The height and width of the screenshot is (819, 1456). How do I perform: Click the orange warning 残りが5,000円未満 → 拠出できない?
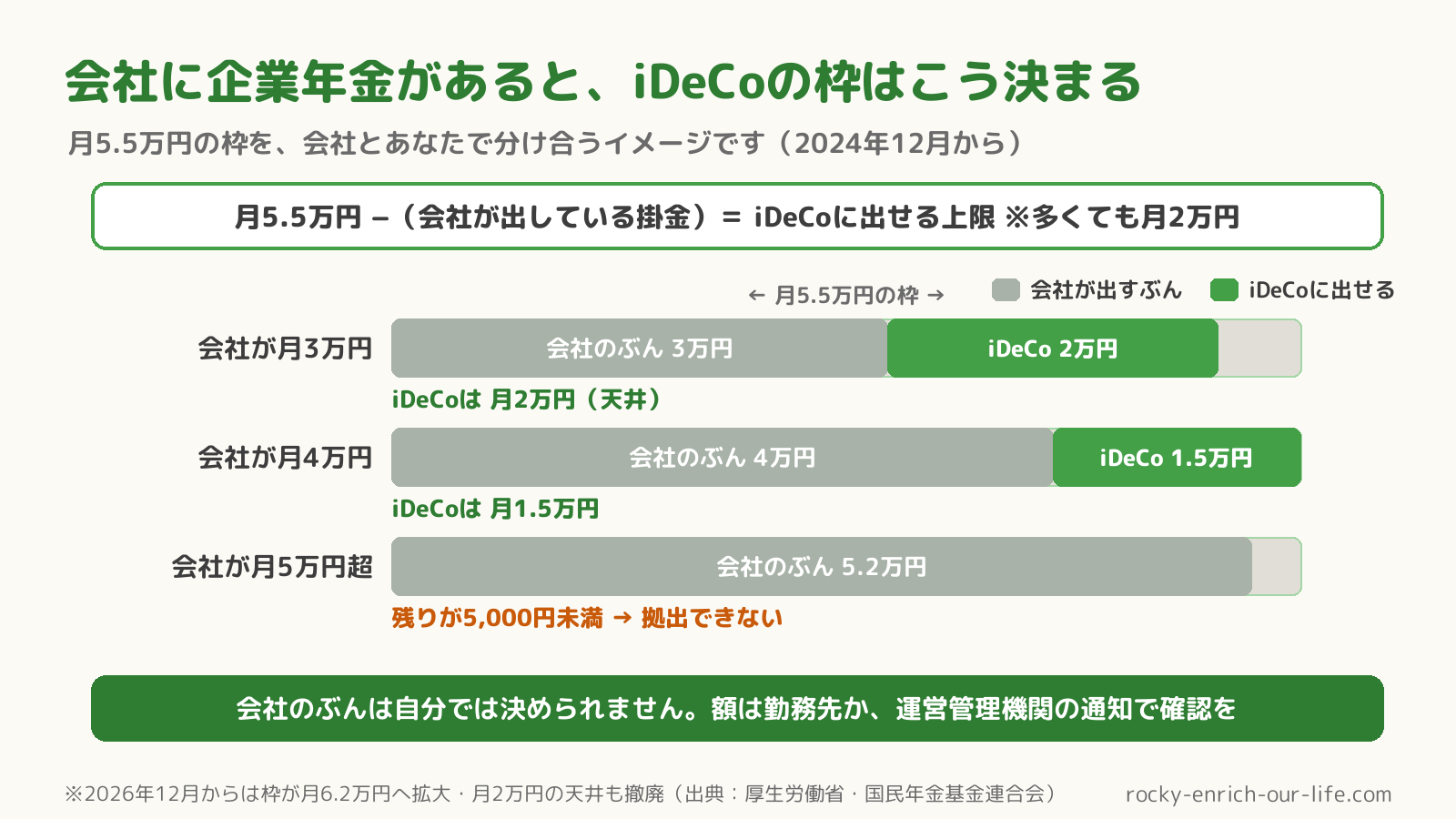coord(587,618)
